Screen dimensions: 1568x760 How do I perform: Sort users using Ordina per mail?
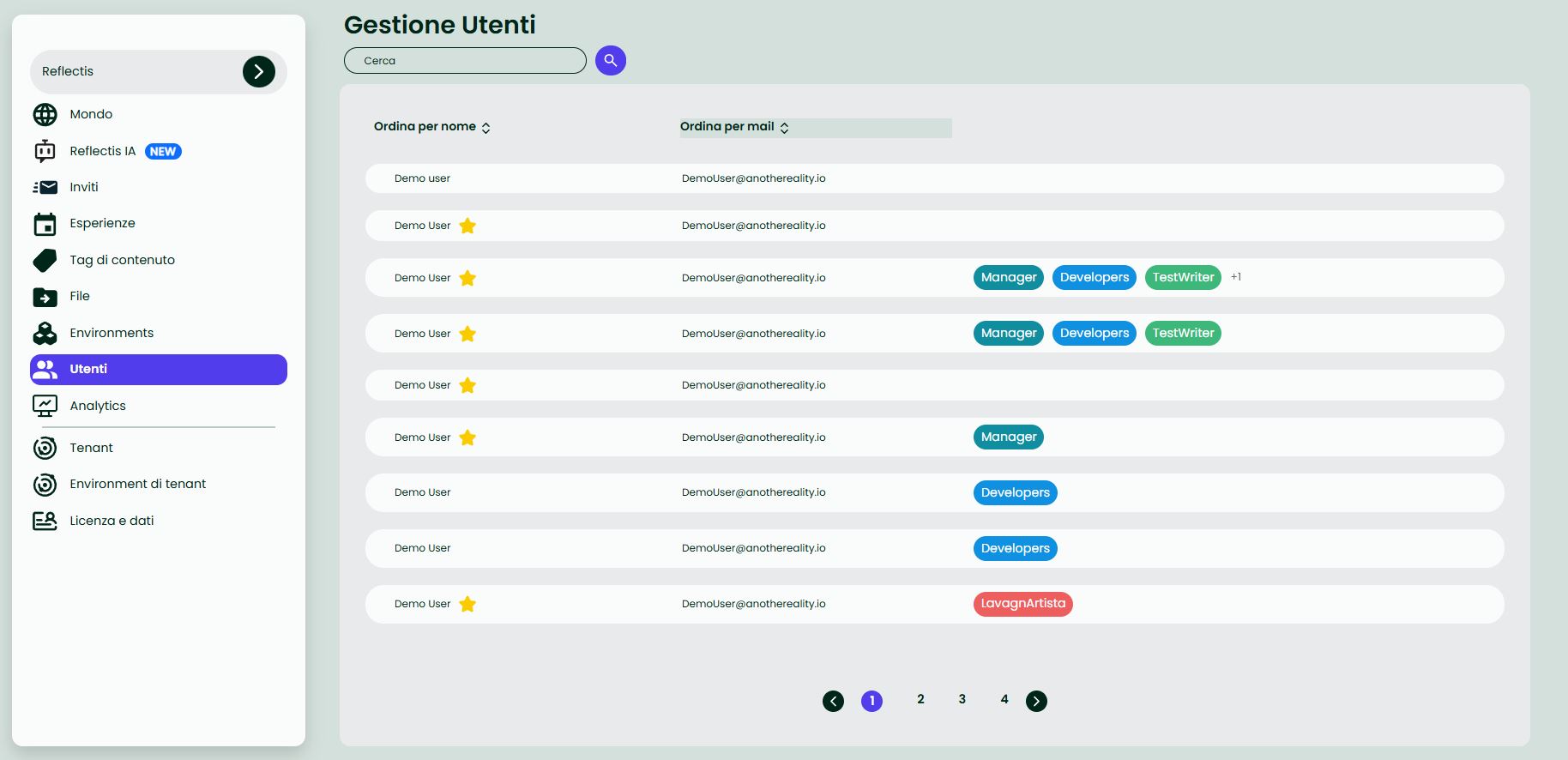point(734,127)
